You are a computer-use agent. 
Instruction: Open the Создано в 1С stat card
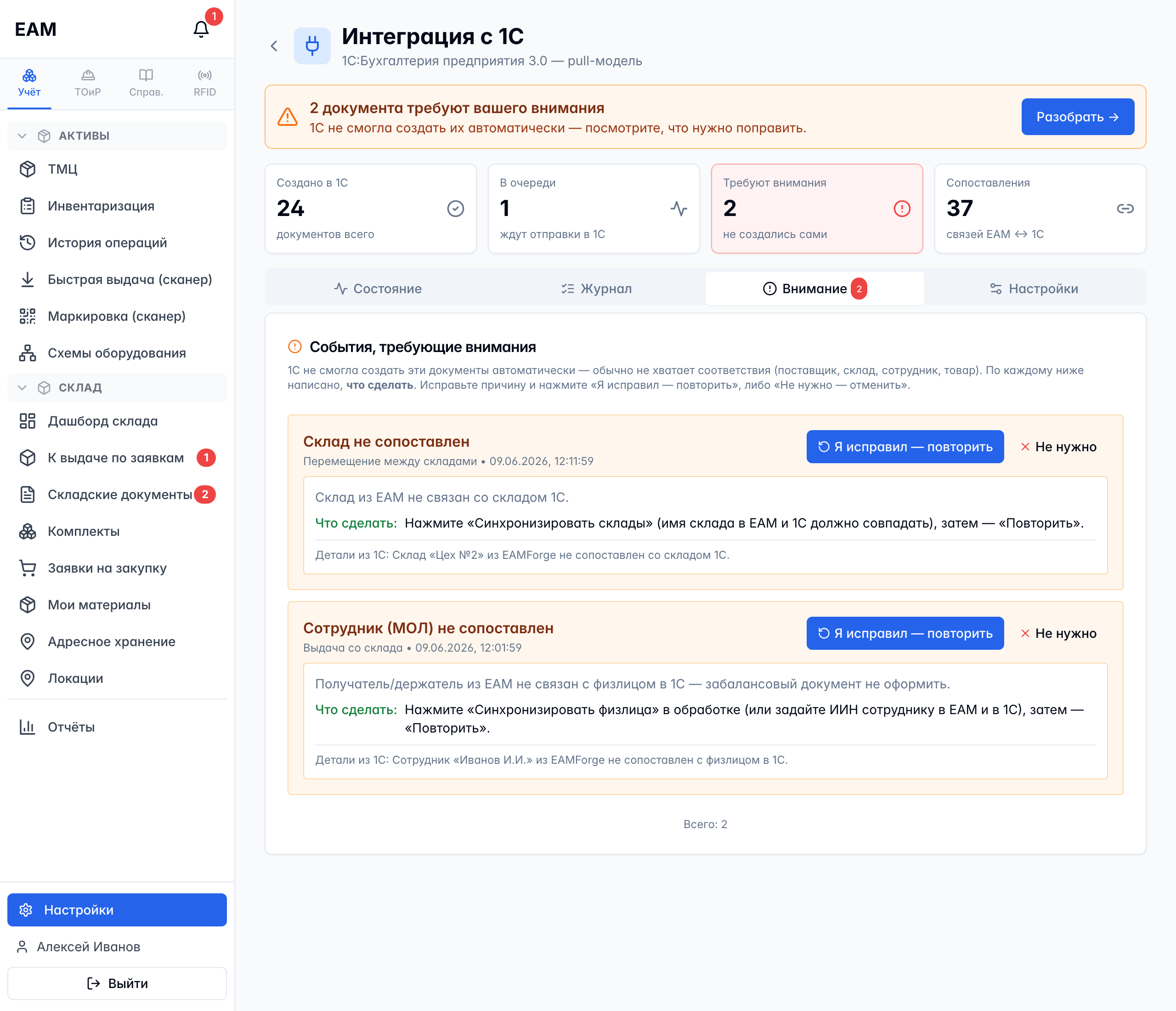pos(371,209)
